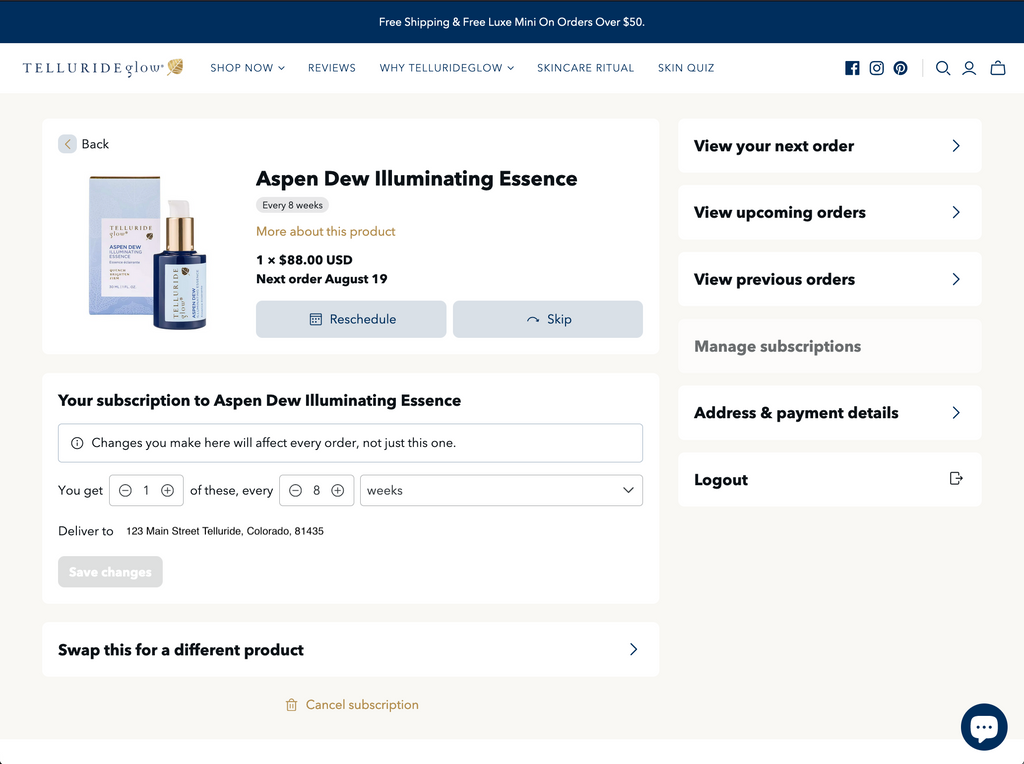Open the Skincare Ritual nav item

tap(585, 68)
